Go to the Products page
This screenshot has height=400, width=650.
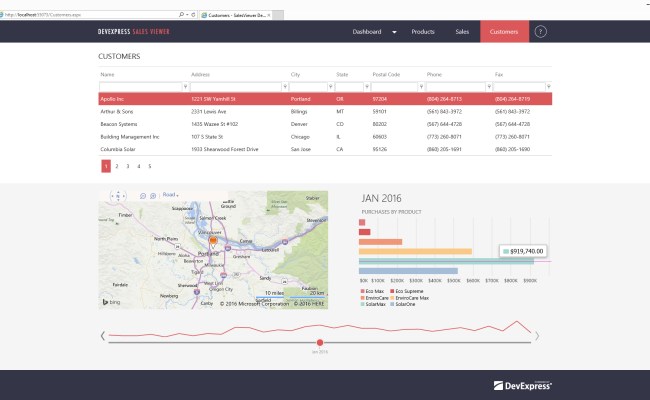pyautogui.click(x=423, y=32)
